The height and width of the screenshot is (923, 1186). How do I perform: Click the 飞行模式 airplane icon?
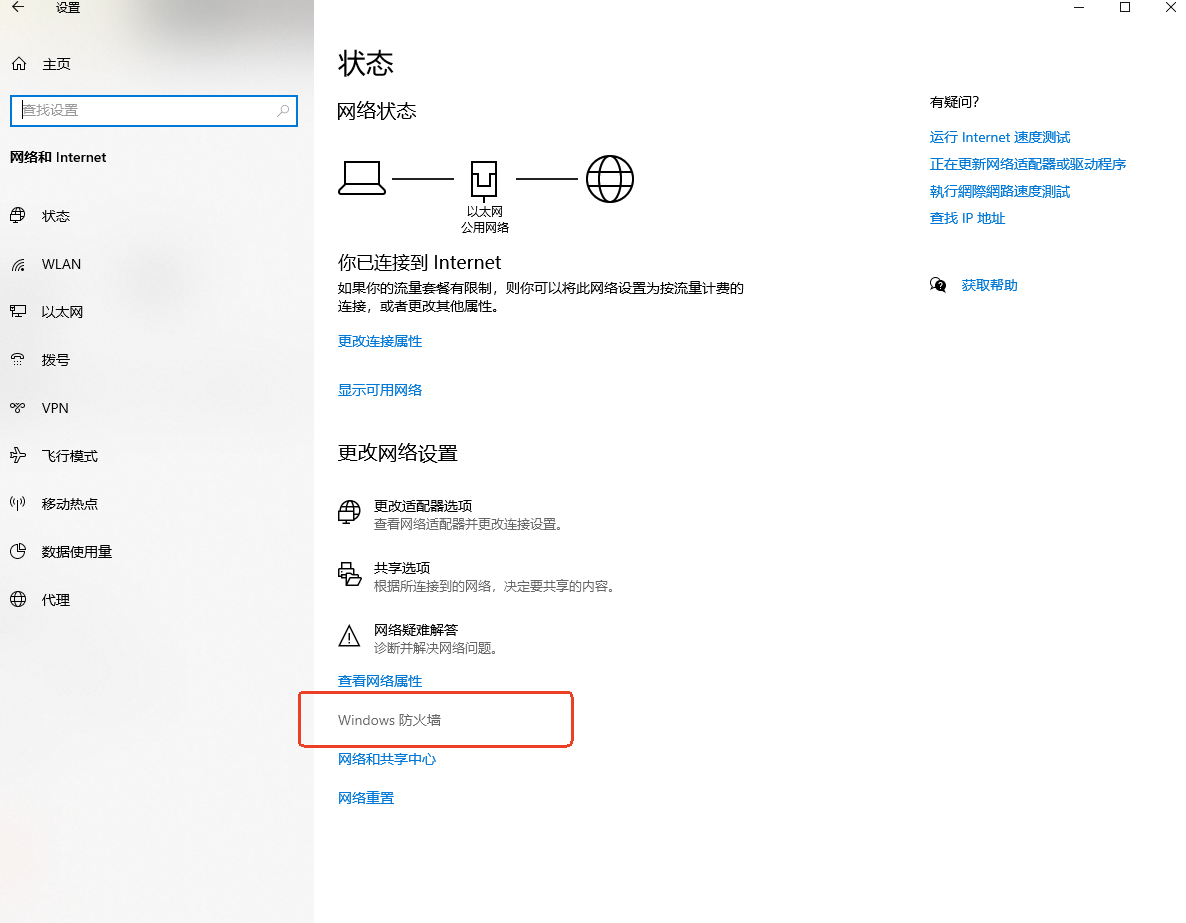(x=18, y=456)
